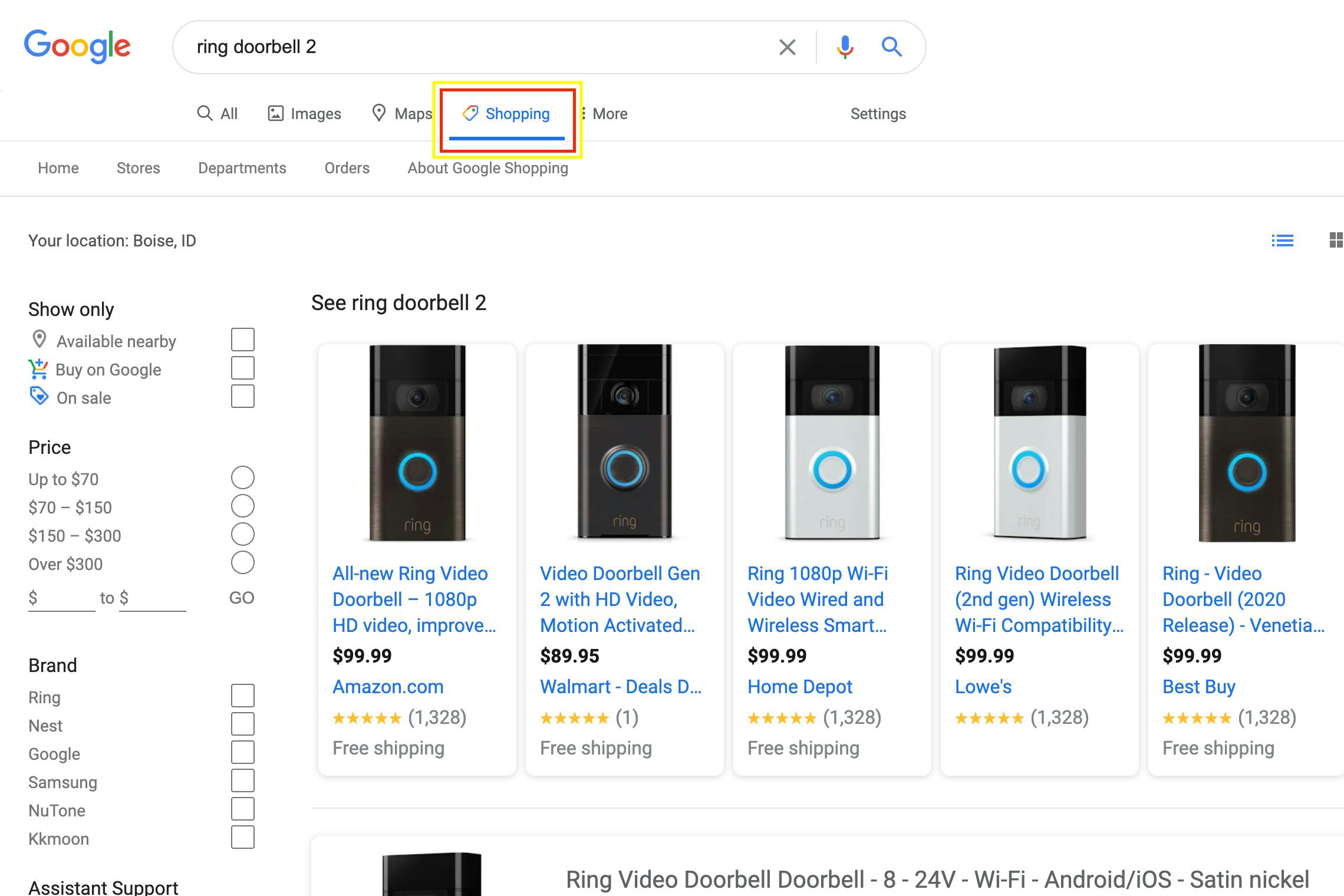Check the Nest brand filter

pos(243,724)
